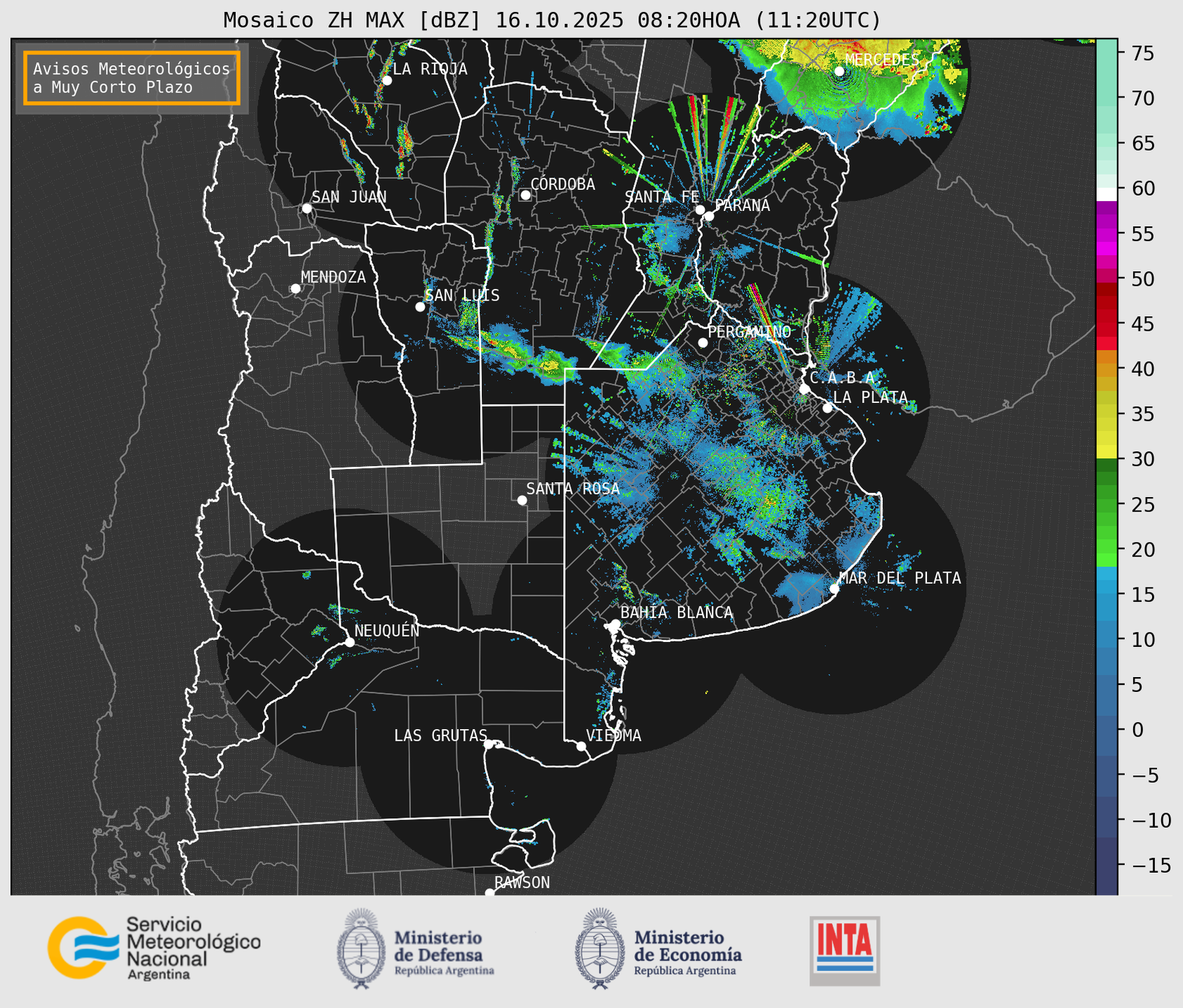Click the MAR DEL PLATA map label
1183x1008 pixels.
(x=900, y=578)
